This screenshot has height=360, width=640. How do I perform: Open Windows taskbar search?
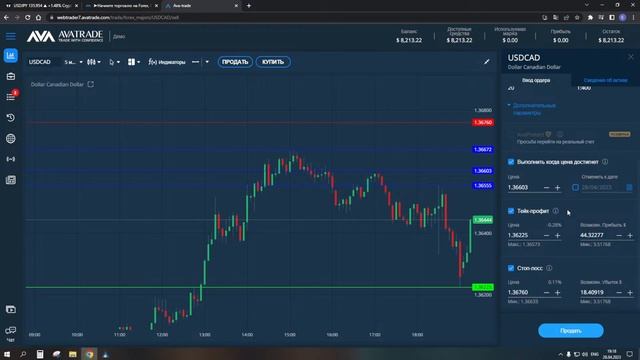(x=23, y=354)
